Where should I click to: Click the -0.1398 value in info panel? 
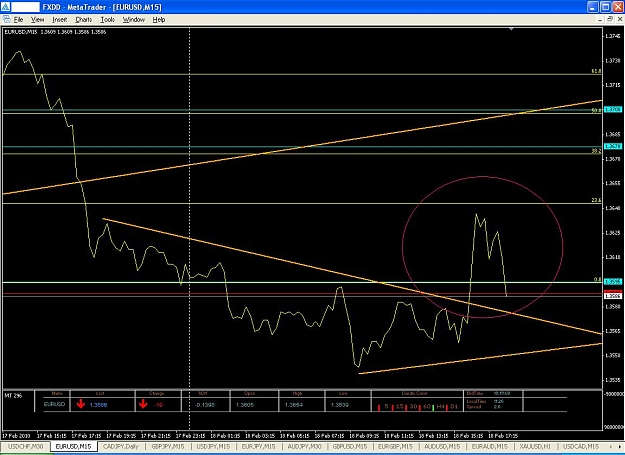(205, 405)
